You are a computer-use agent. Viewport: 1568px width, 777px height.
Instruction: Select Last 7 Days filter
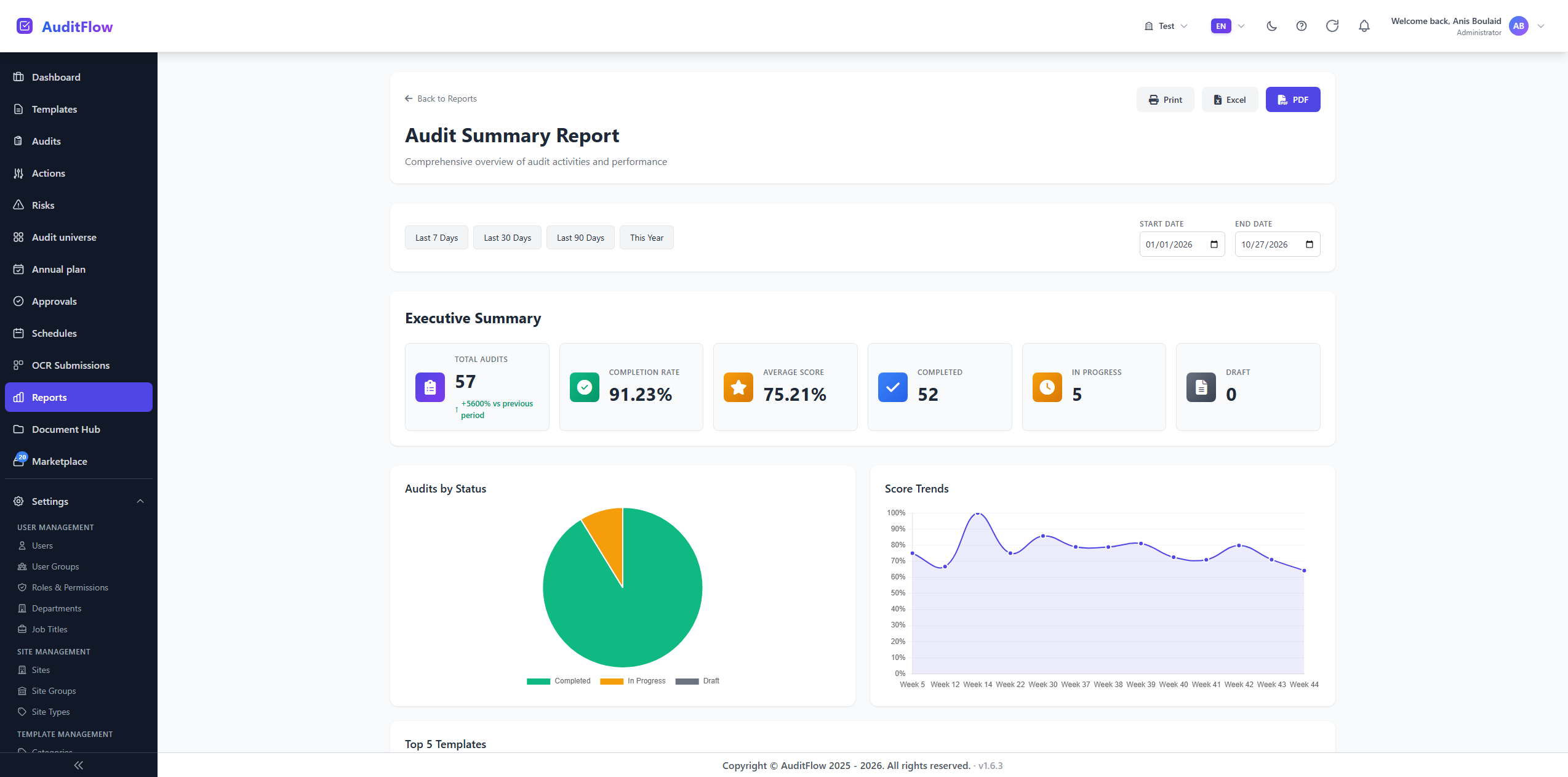pyautogui.click(x=436, y=238)
